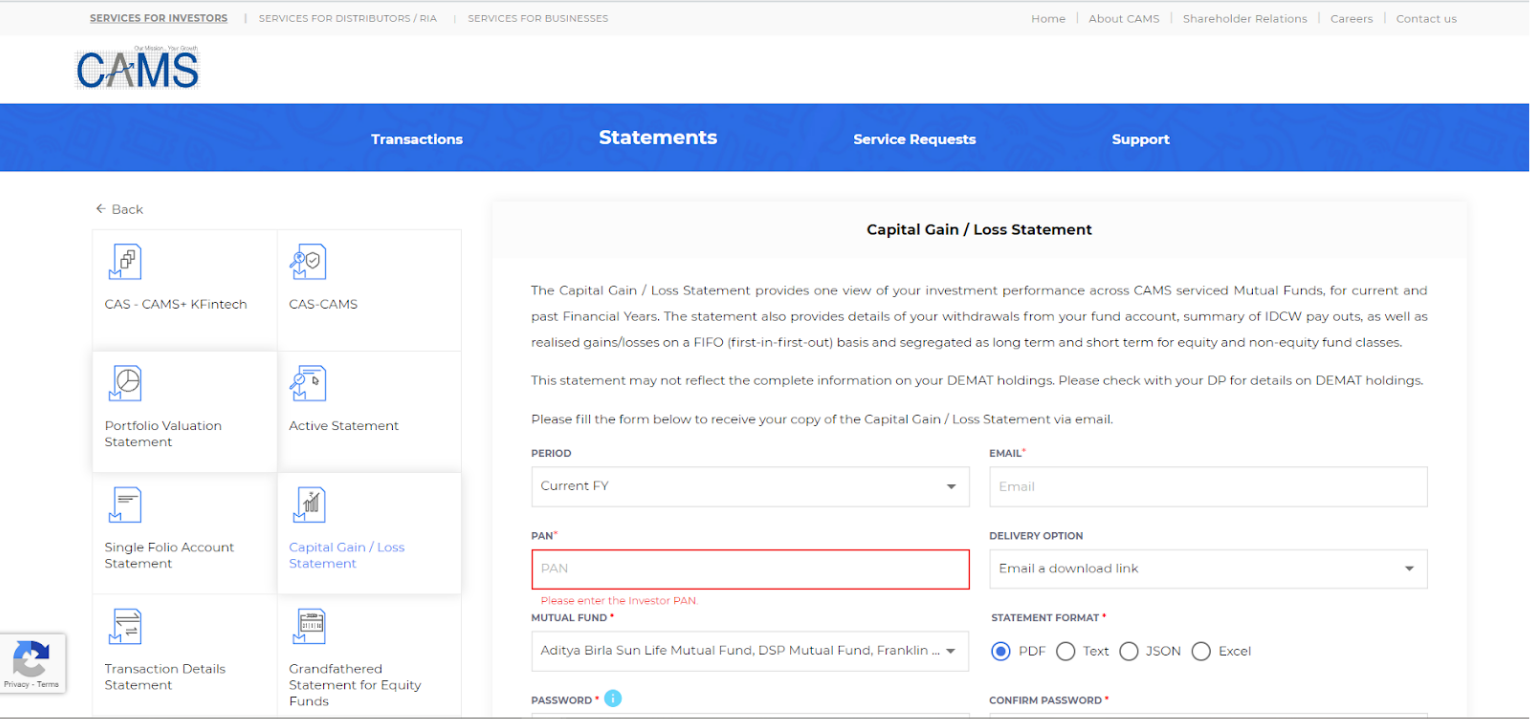Screen dimensions: 1531x719
Task: Select the Active Statement icon
Action: pyautogui.click(x=309, y=384)
